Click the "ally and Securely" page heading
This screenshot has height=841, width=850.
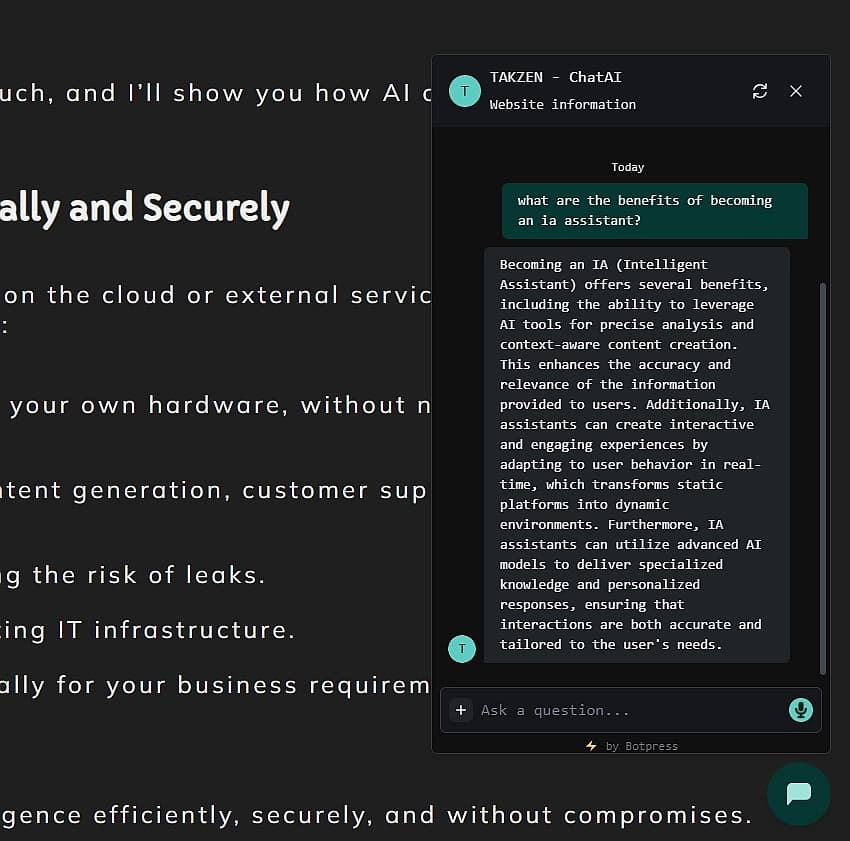tap(145, 208)
